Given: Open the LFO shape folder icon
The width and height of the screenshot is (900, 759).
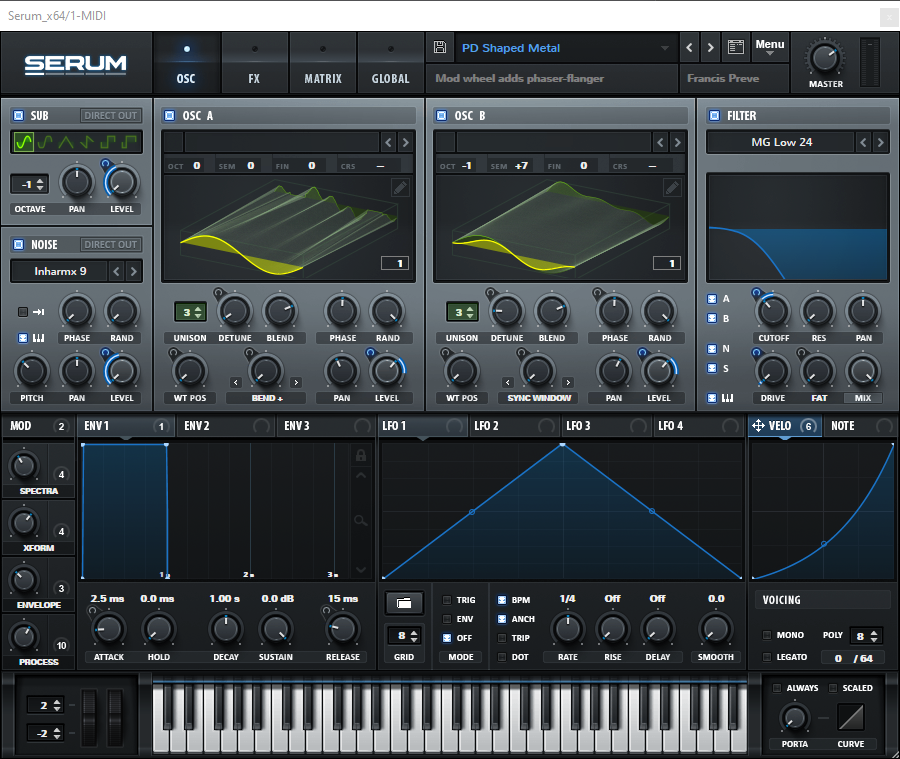Looking at the screenshot, I should [404, 603].
